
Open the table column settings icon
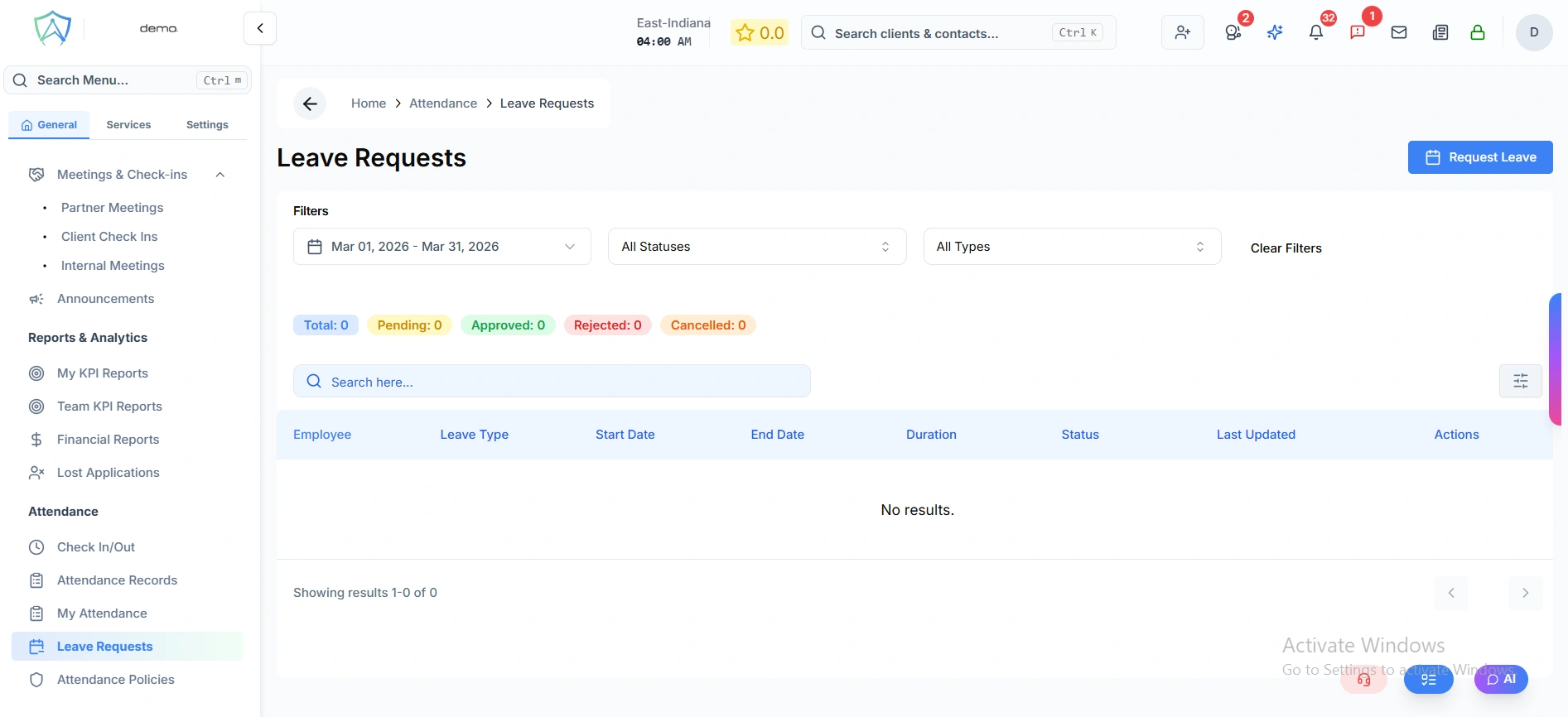[1520, 381]
